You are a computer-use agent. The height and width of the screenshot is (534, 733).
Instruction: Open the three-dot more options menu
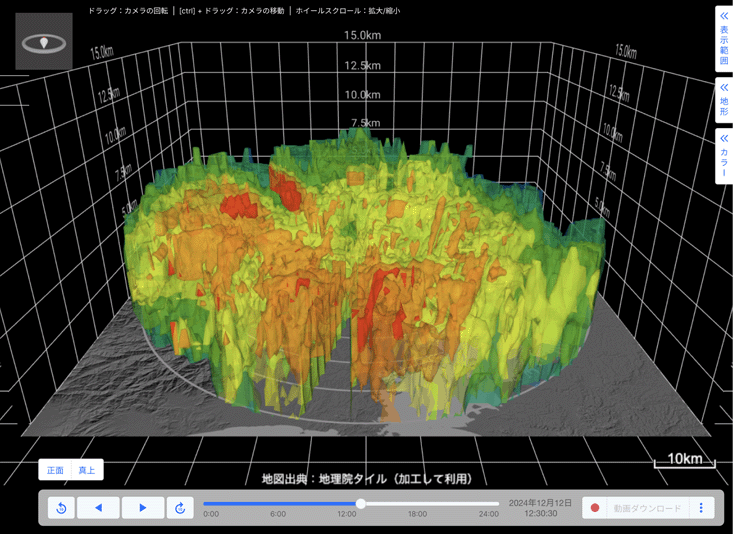coord(701,508)
